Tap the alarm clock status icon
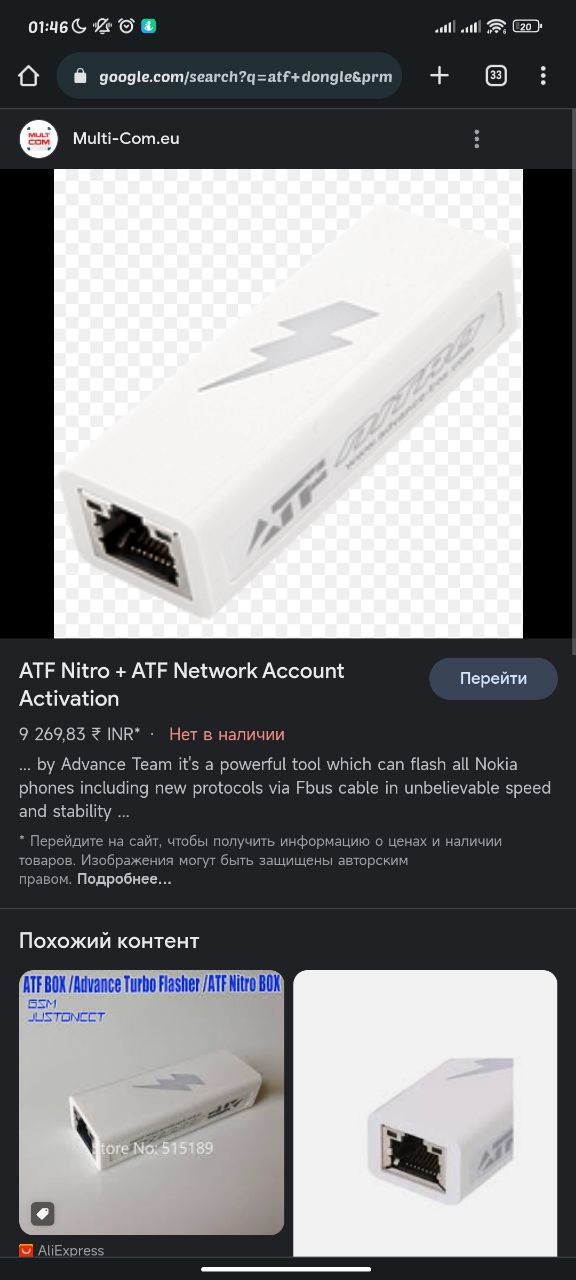This screenshot has width=576, height=1280. 126,27
